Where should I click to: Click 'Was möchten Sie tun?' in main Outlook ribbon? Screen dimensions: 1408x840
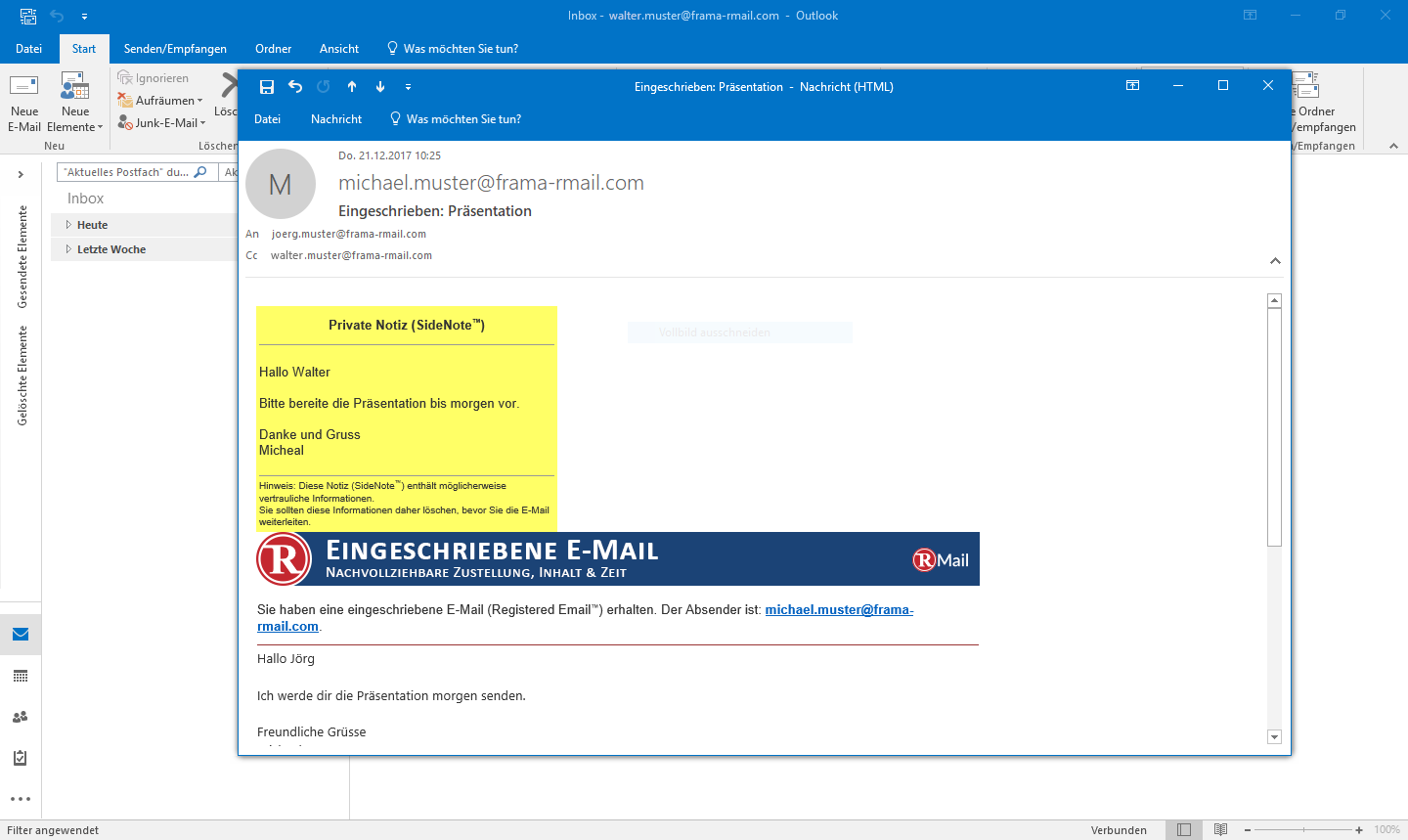point(452,49)
